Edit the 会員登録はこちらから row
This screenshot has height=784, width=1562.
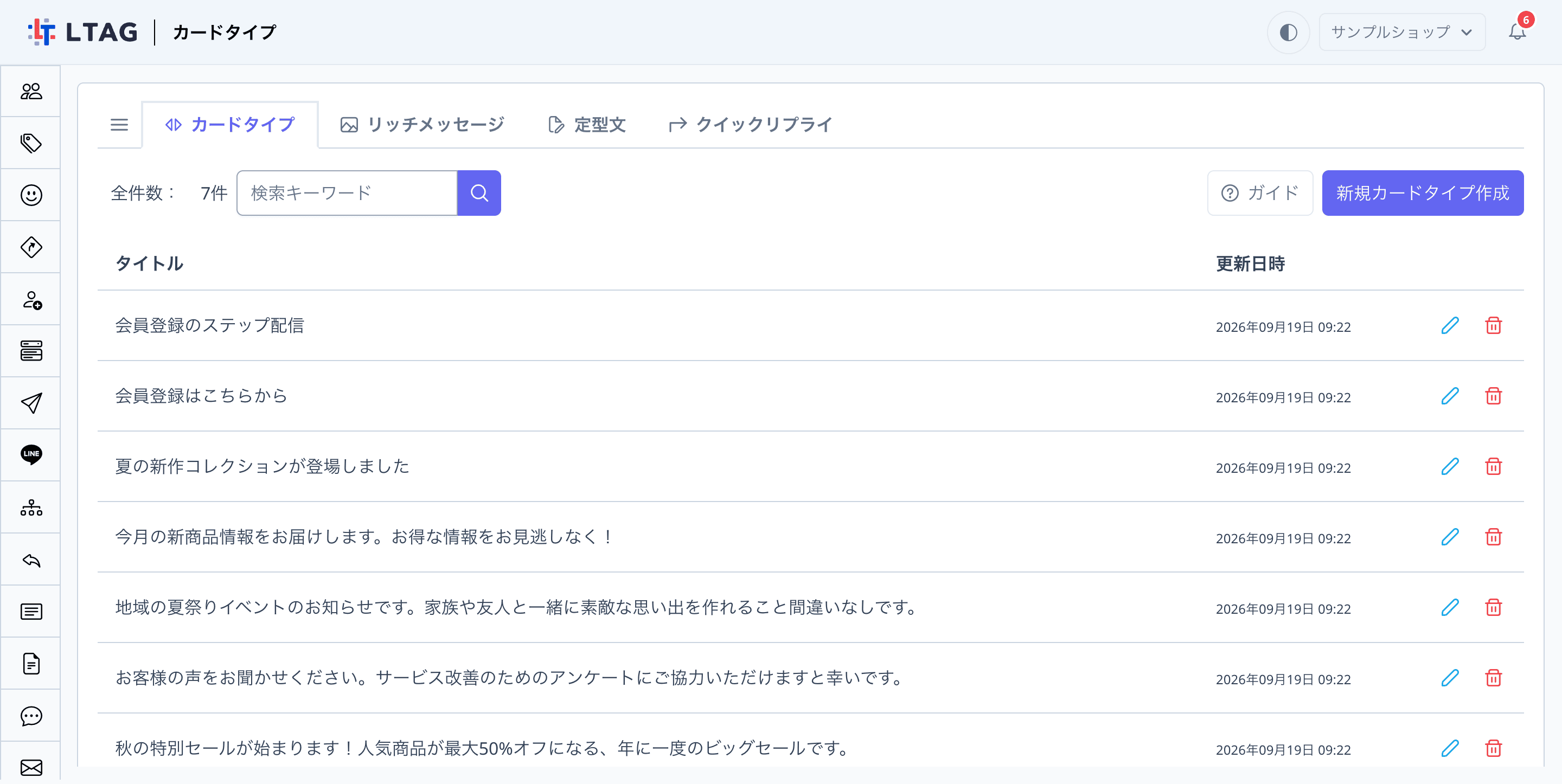point(1450,396)
